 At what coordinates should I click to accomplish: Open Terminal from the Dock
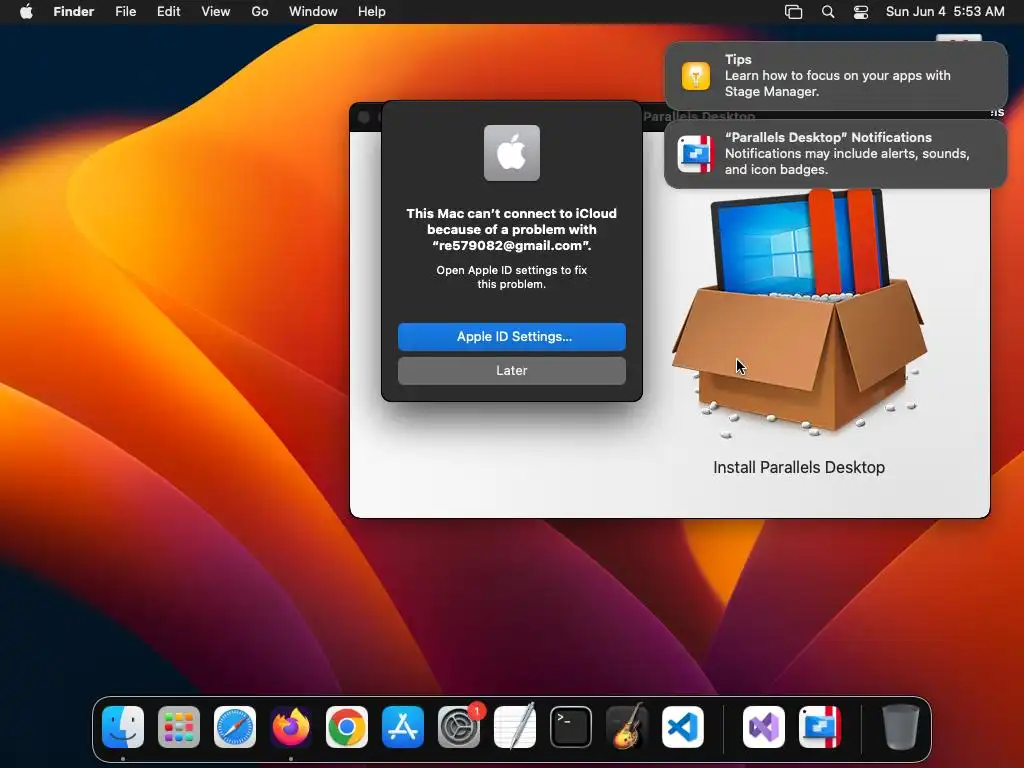click(571, 727)
